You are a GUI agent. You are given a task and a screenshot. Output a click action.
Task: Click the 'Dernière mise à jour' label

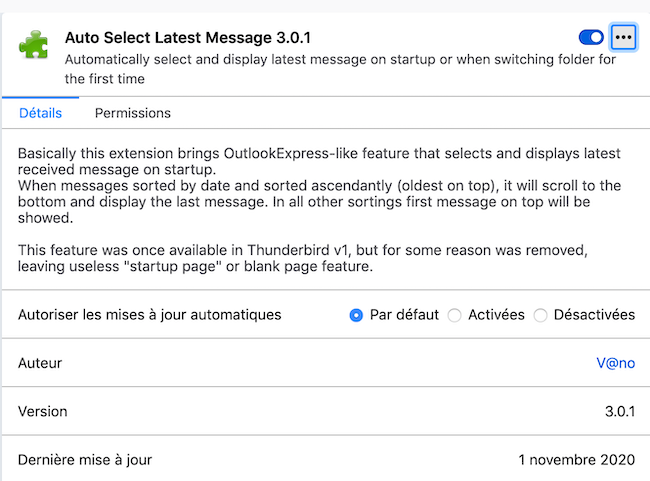click(85, 460)
